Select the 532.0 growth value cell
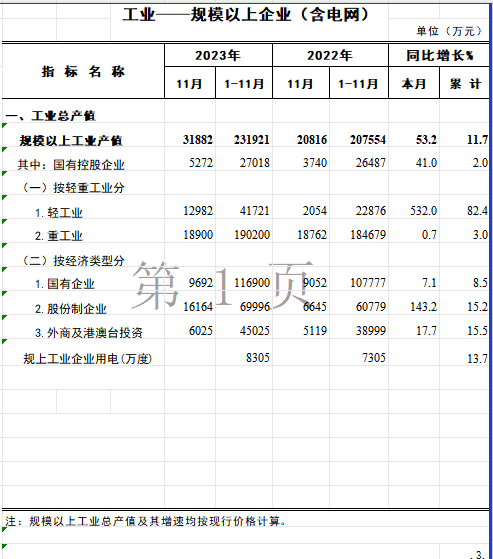This screenshot has height=559, width=493. pos(423,211)
